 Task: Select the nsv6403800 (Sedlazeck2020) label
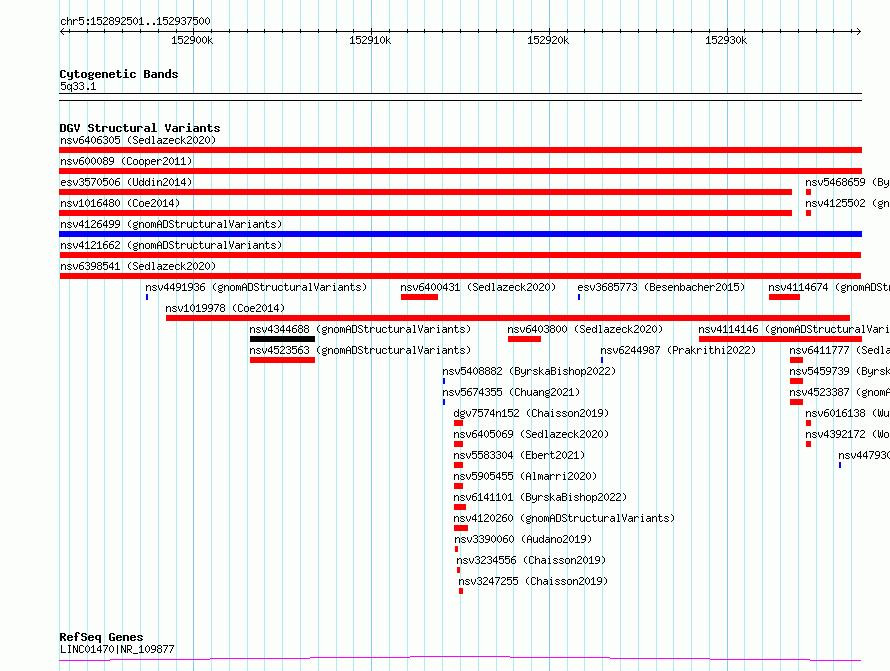(585, 329)
